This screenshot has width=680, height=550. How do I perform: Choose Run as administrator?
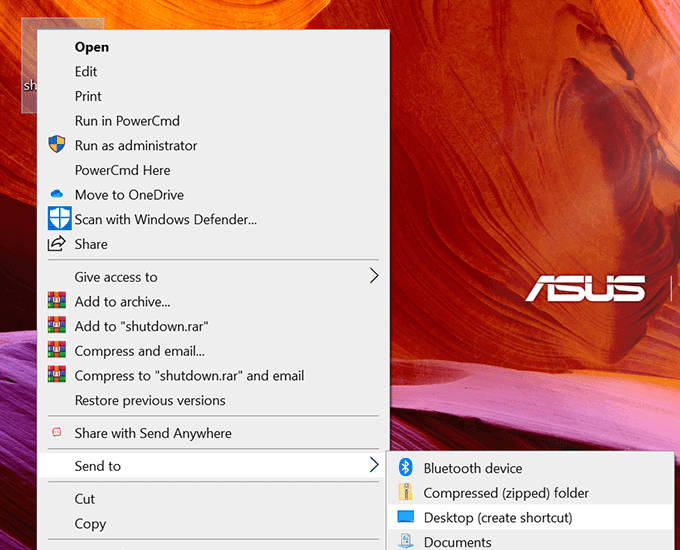click(x=213, y=146)
